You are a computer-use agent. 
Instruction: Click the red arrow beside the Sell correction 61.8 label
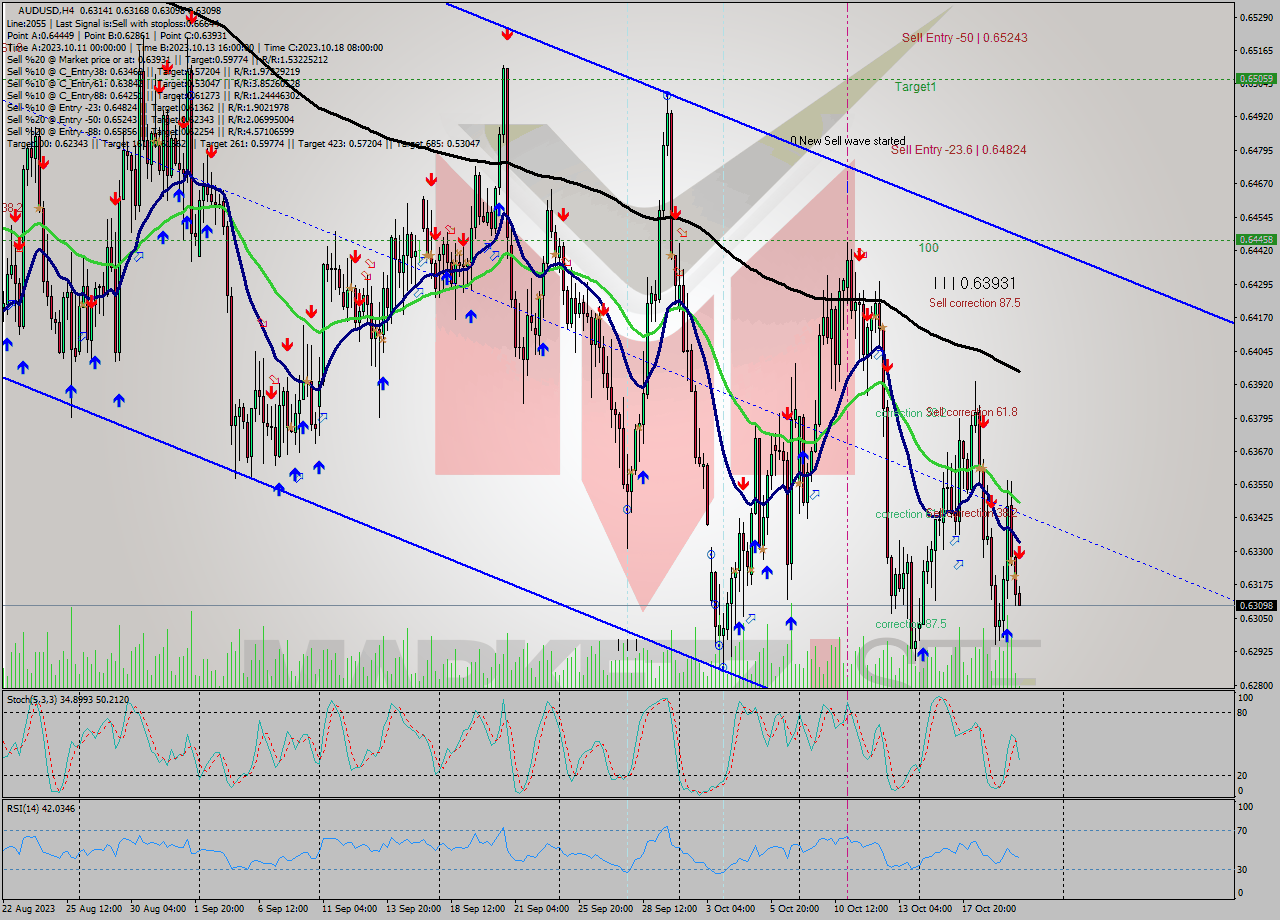pos(984,422)
